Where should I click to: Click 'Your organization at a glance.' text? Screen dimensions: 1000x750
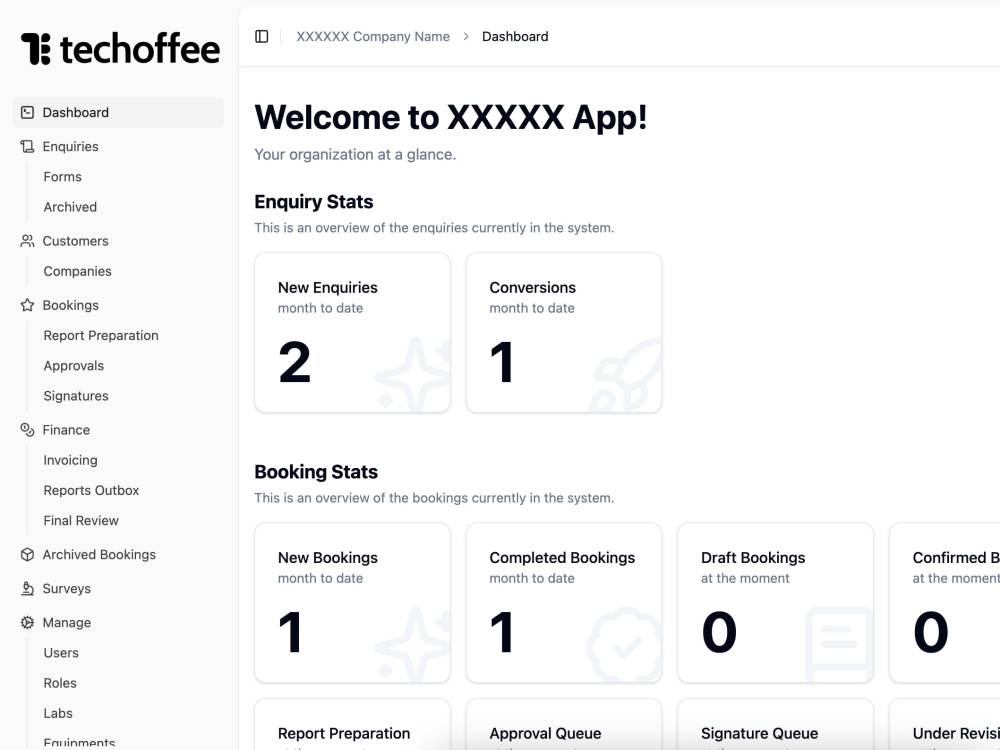pyautogui.click(x=355, y=155)
